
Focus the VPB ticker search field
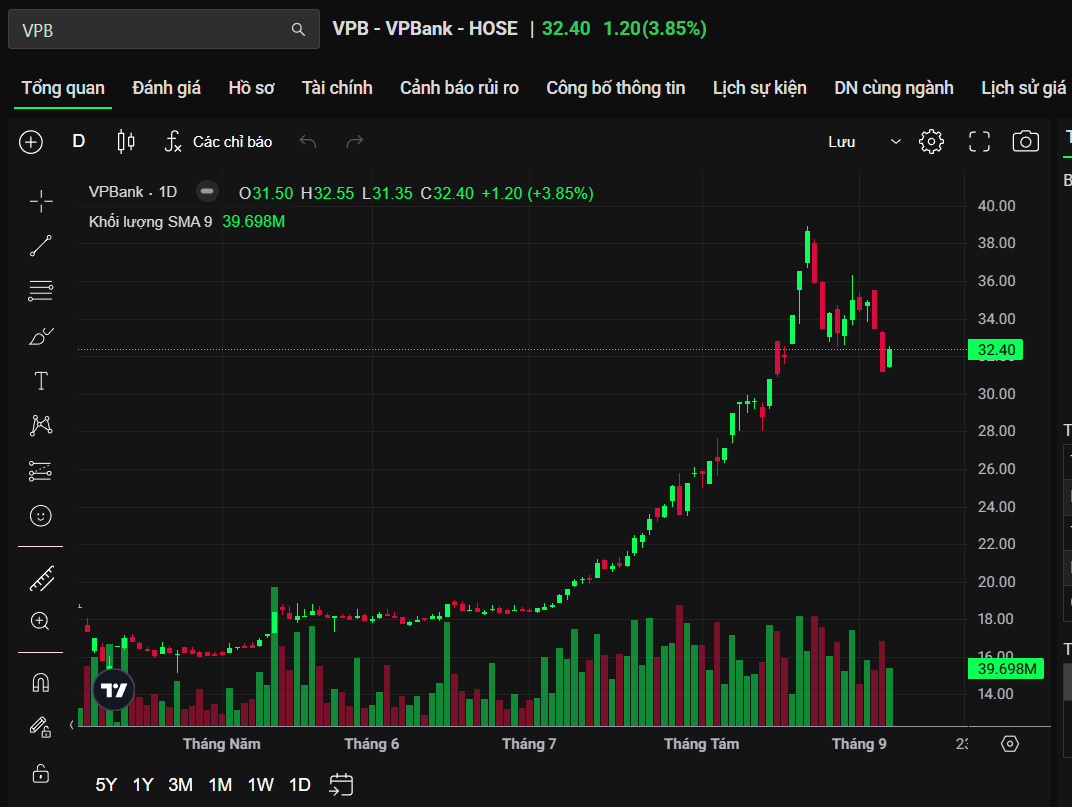163,29
